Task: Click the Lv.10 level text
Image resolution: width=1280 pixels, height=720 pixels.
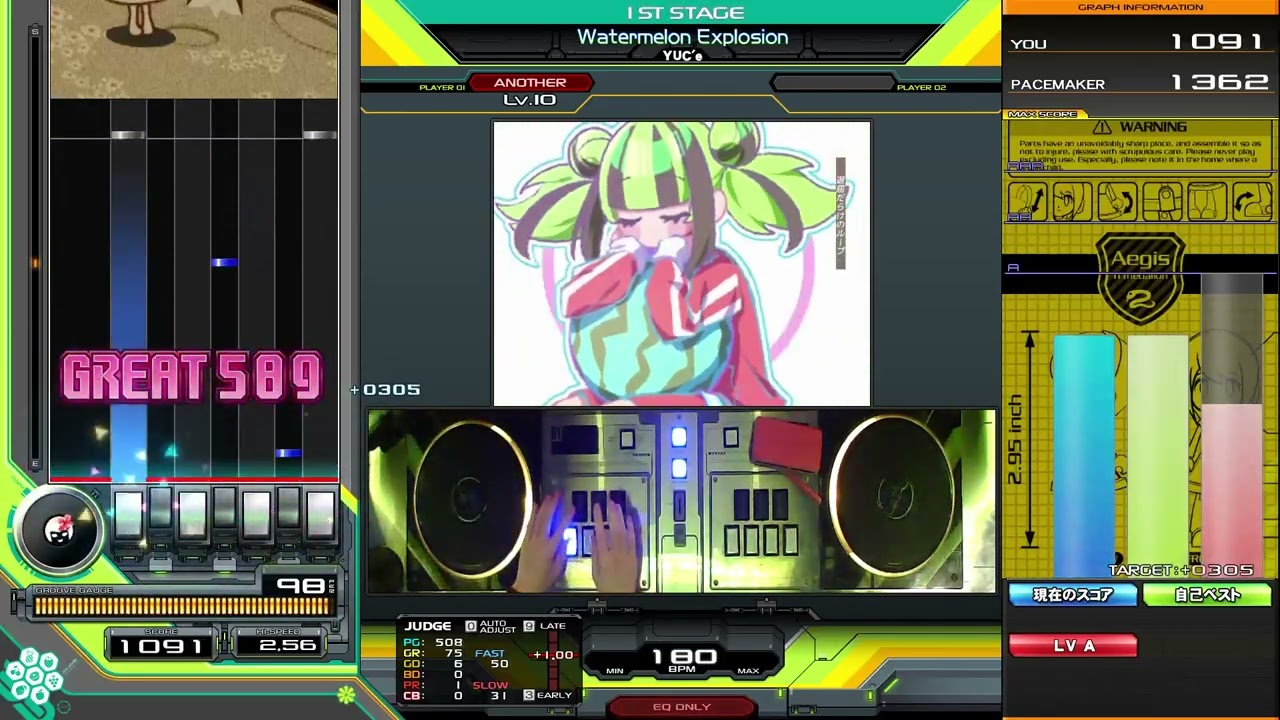Action: tap(529, 100)
